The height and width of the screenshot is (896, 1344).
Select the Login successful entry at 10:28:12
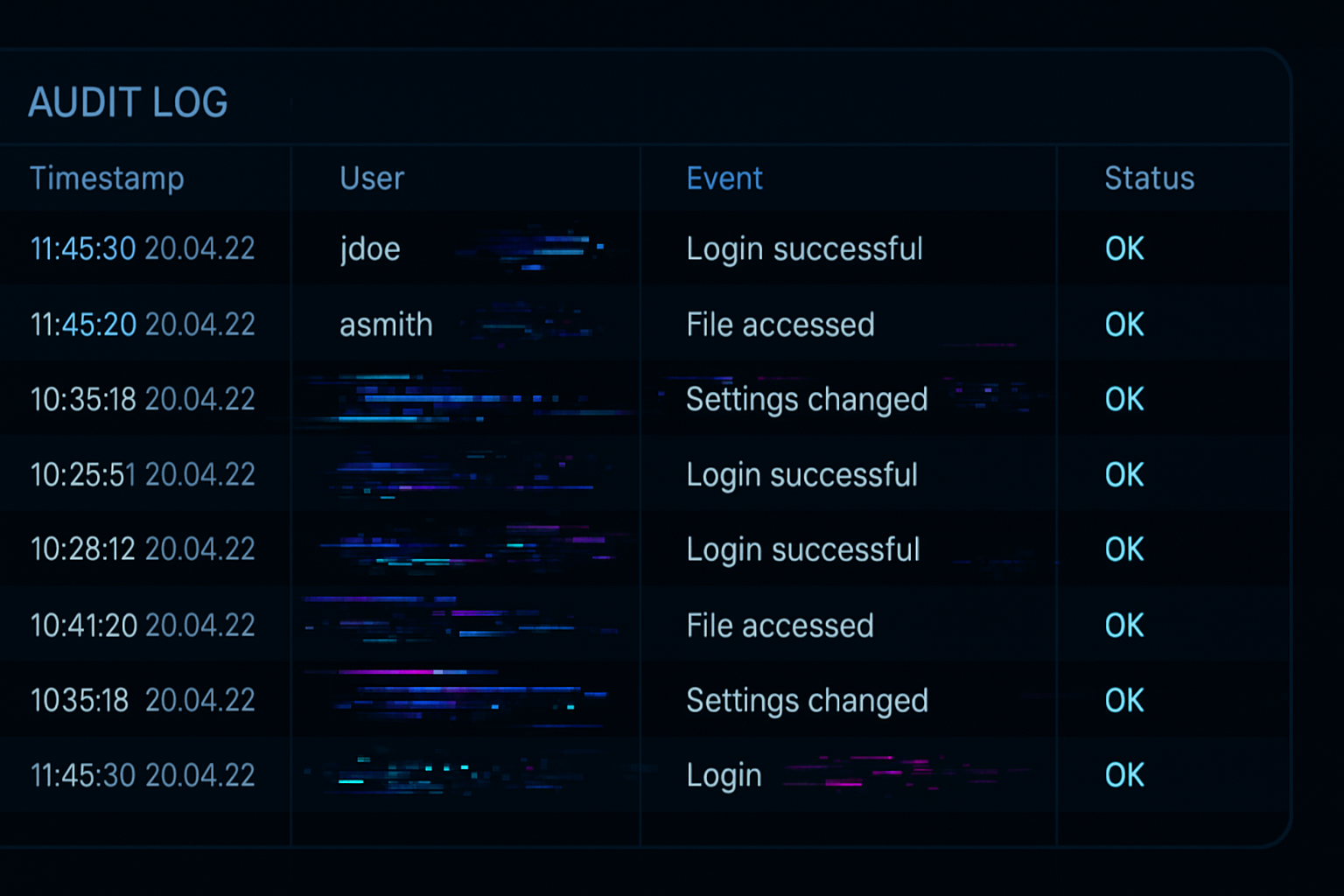802,549
